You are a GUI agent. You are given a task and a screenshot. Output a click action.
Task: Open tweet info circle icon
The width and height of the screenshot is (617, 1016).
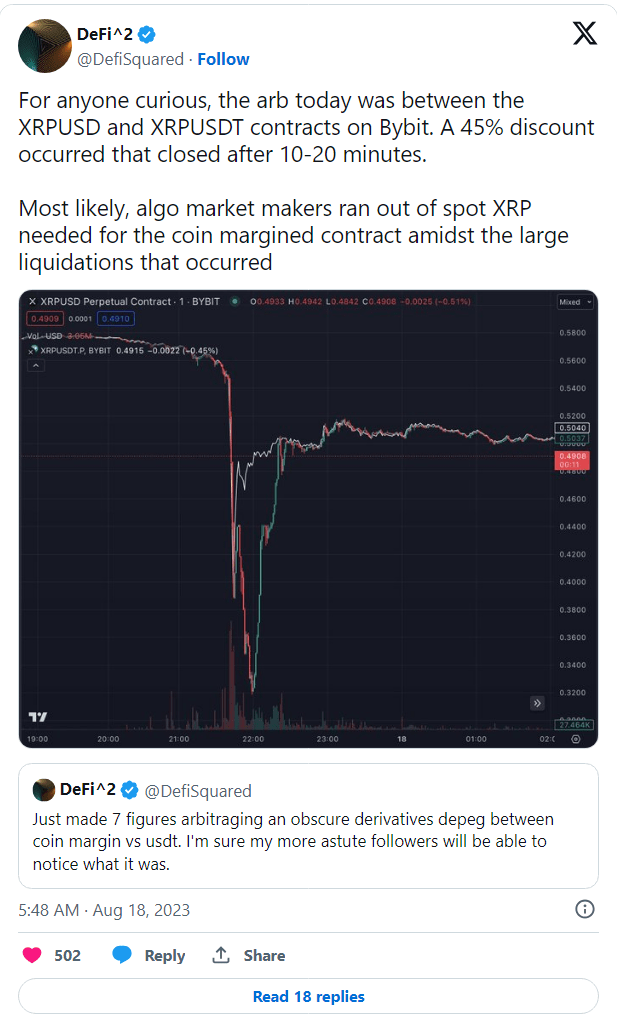click(585, 909)
